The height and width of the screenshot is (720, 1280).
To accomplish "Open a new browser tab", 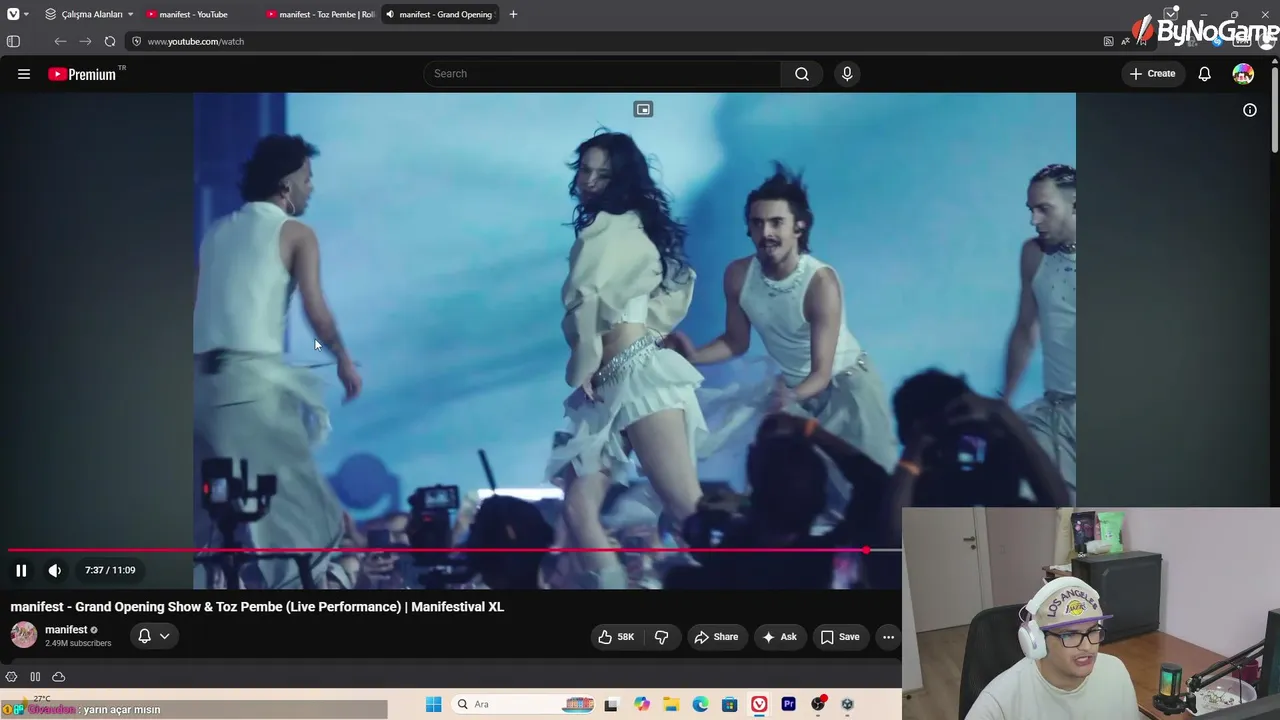I will pos(513,14).
